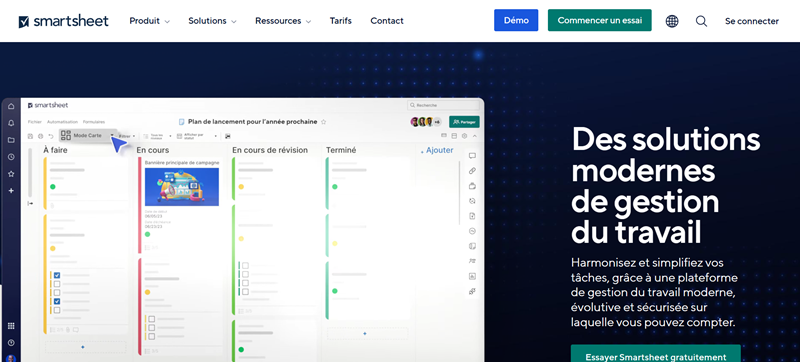Open the help icon at the sidebar bottom
Image resolution: width=800 pixels, height=362 pixels.
pyautogui.click(x=11, y=343)
